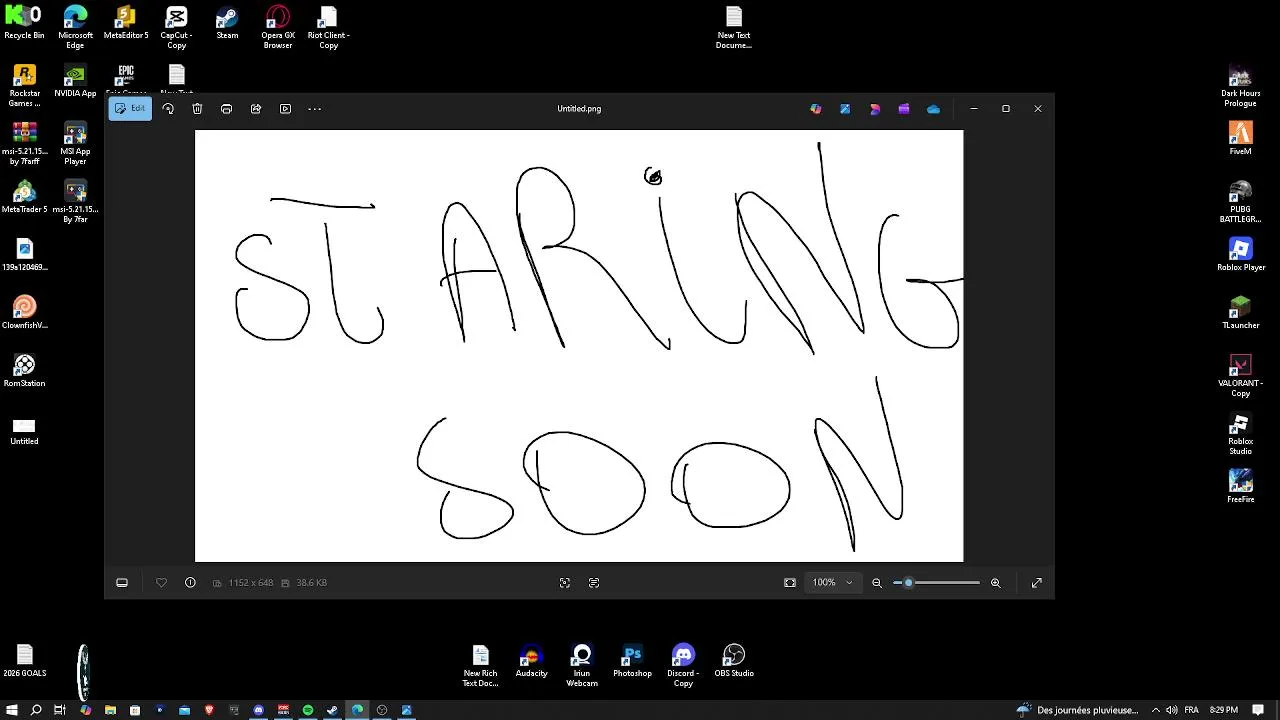Screen dimensions: 1280x720
Task: Mark the photo as favorite with heart
Action: 161,583
